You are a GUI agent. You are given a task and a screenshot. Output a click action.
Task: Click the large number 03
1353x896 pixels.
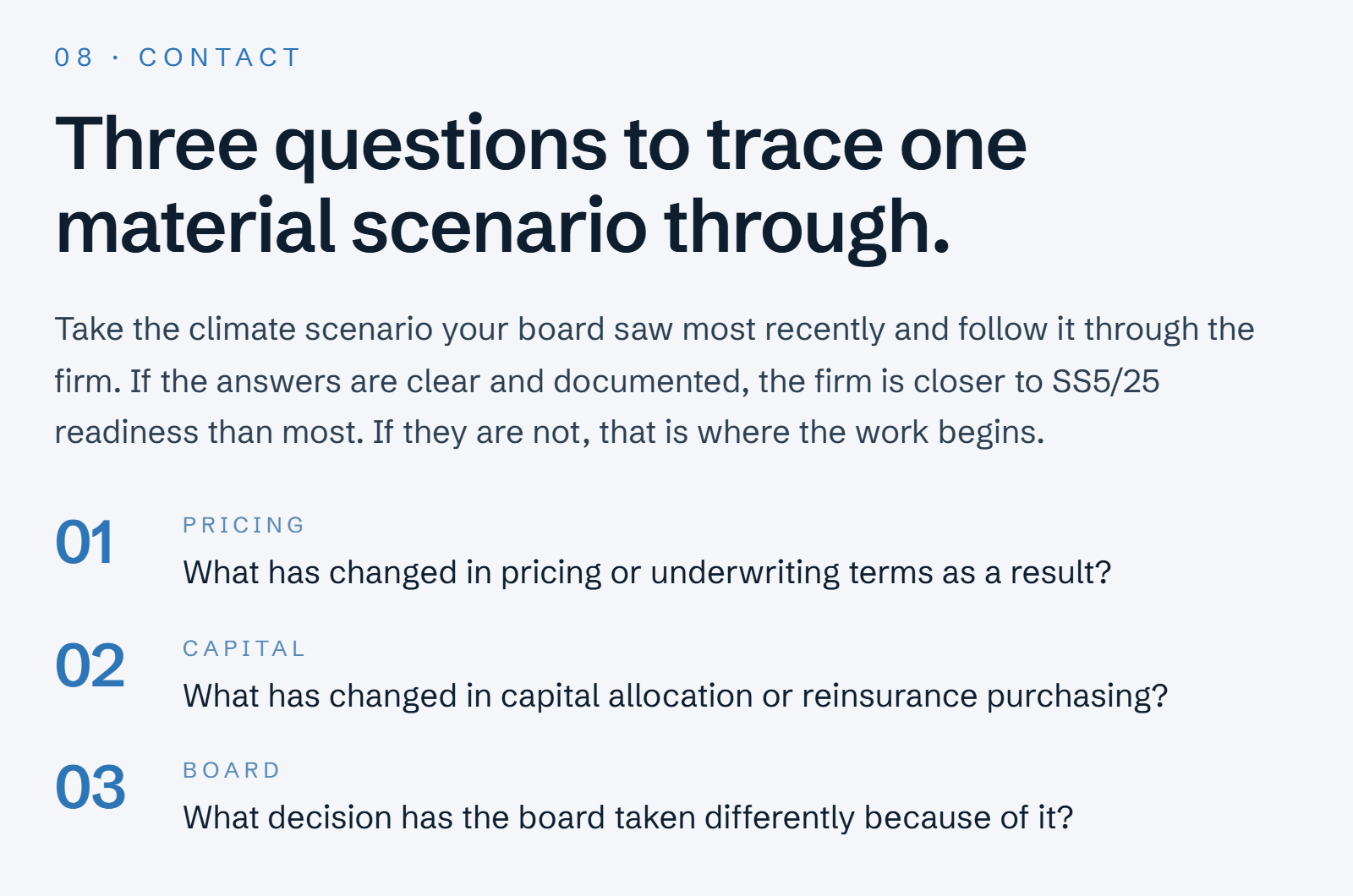[x=90, y=788]
